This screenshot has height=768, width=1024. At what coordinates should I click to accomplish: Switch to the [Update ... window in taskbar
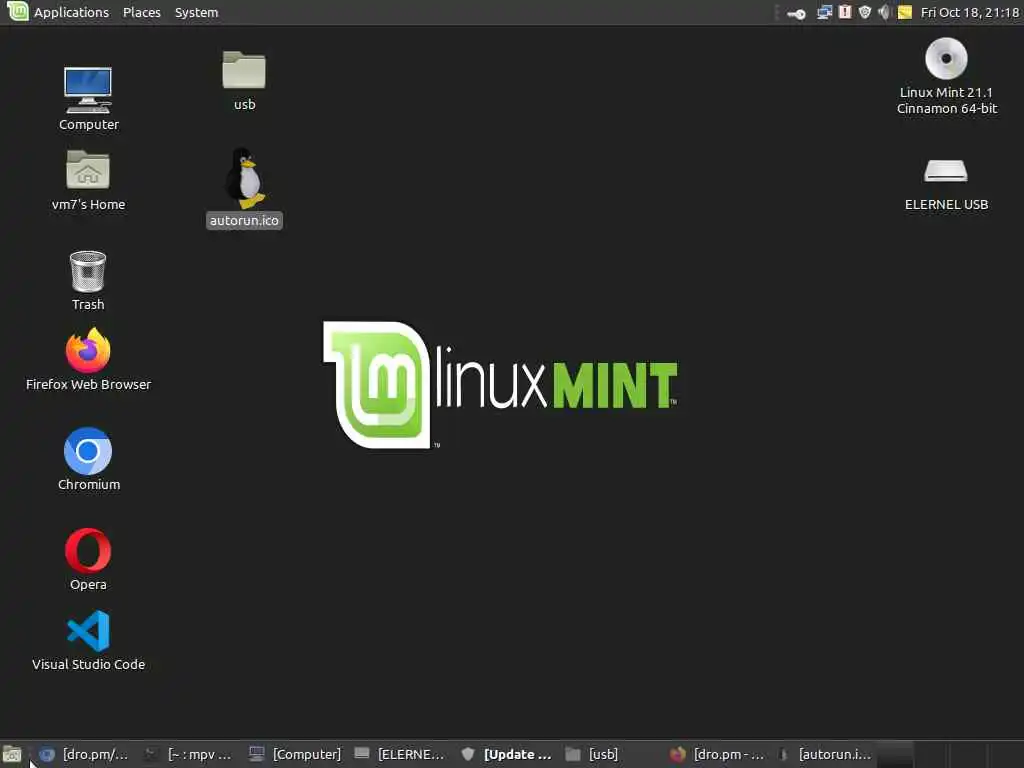(506, 754)
